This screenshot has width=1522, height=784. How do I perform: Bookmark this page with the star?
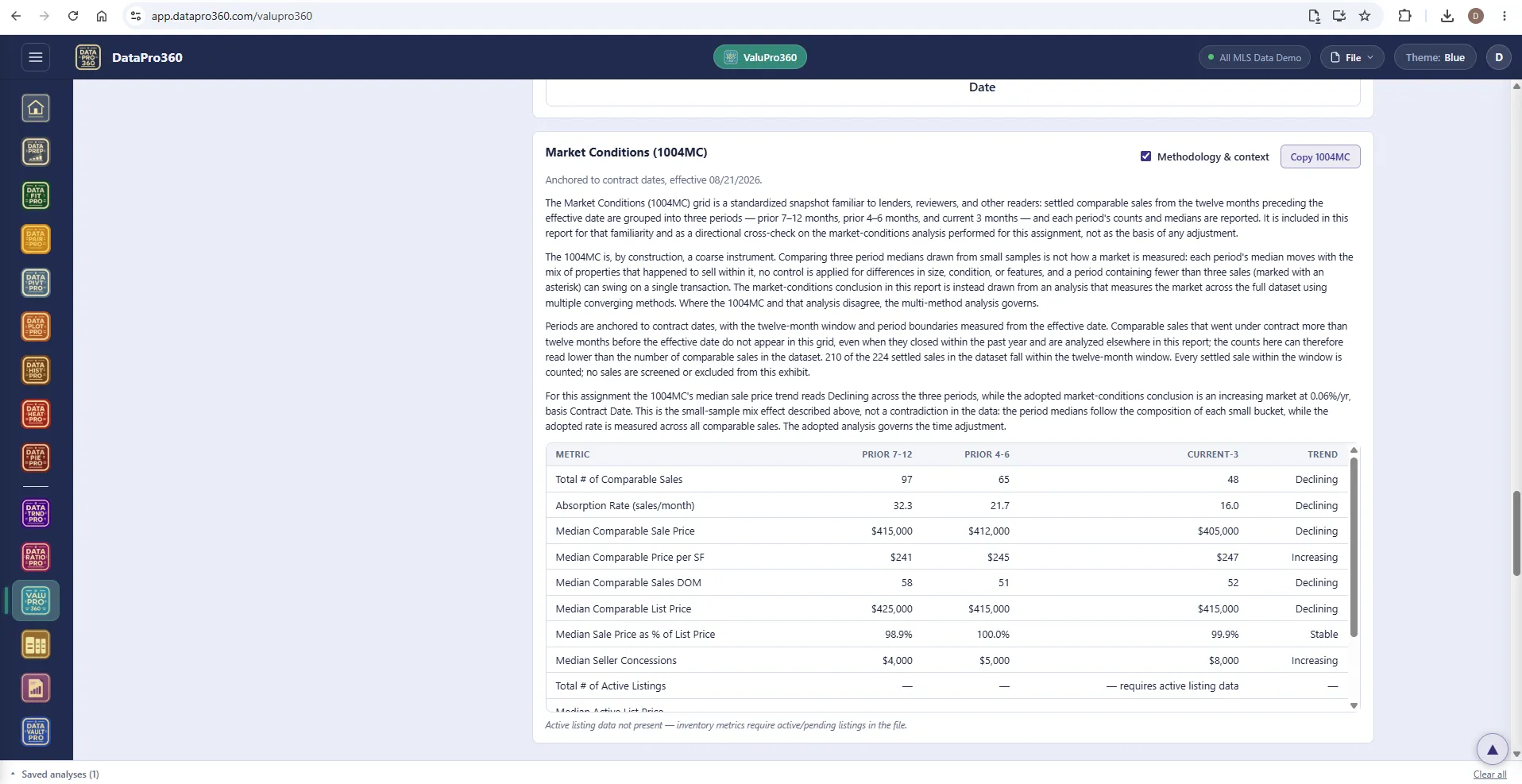click(1365, 16)
